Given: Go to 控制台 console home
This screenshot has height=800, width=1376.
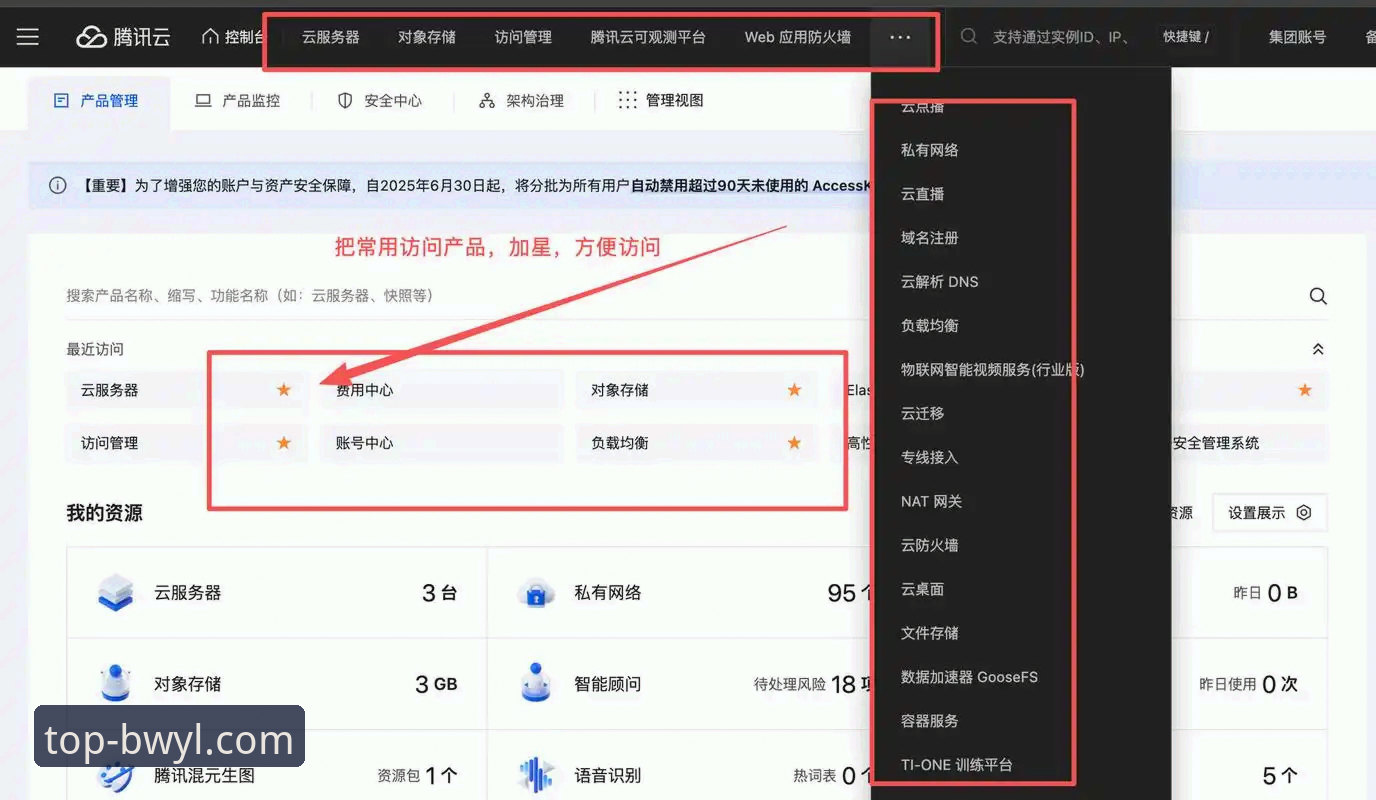Looking at the screenshot, I should 233,37.
